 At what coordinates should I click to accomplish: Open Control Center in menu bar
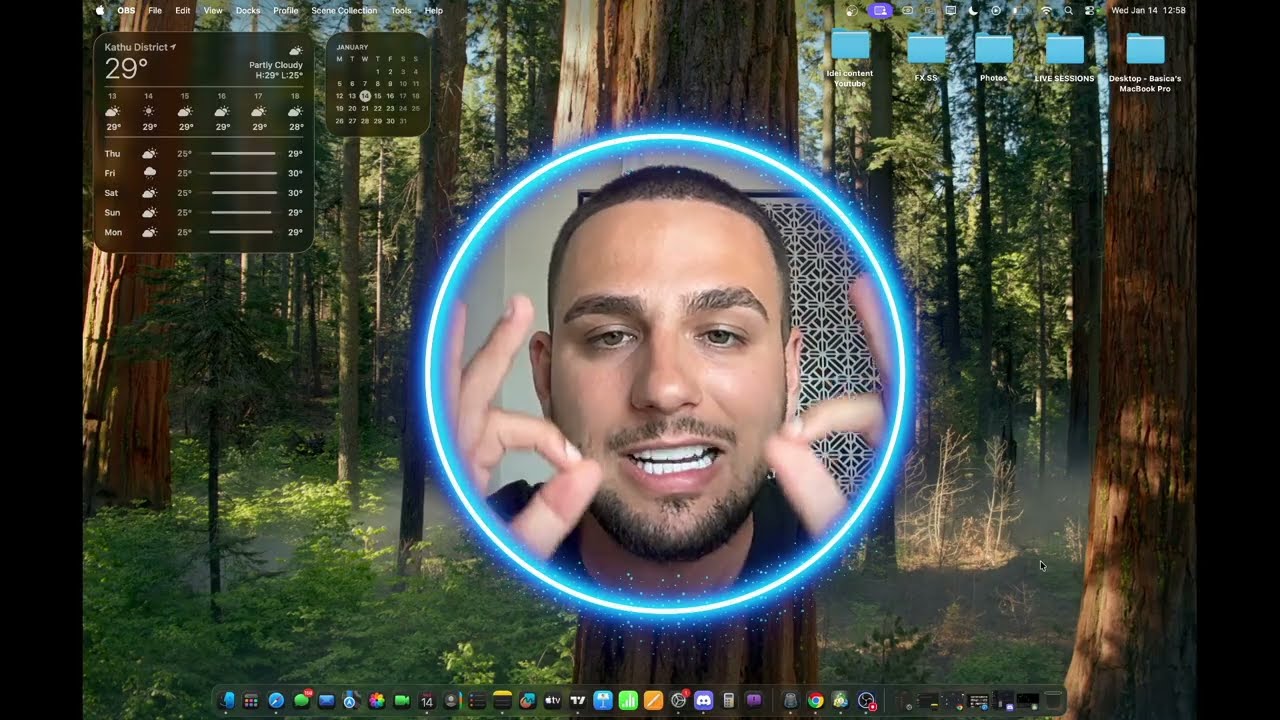1089,10
